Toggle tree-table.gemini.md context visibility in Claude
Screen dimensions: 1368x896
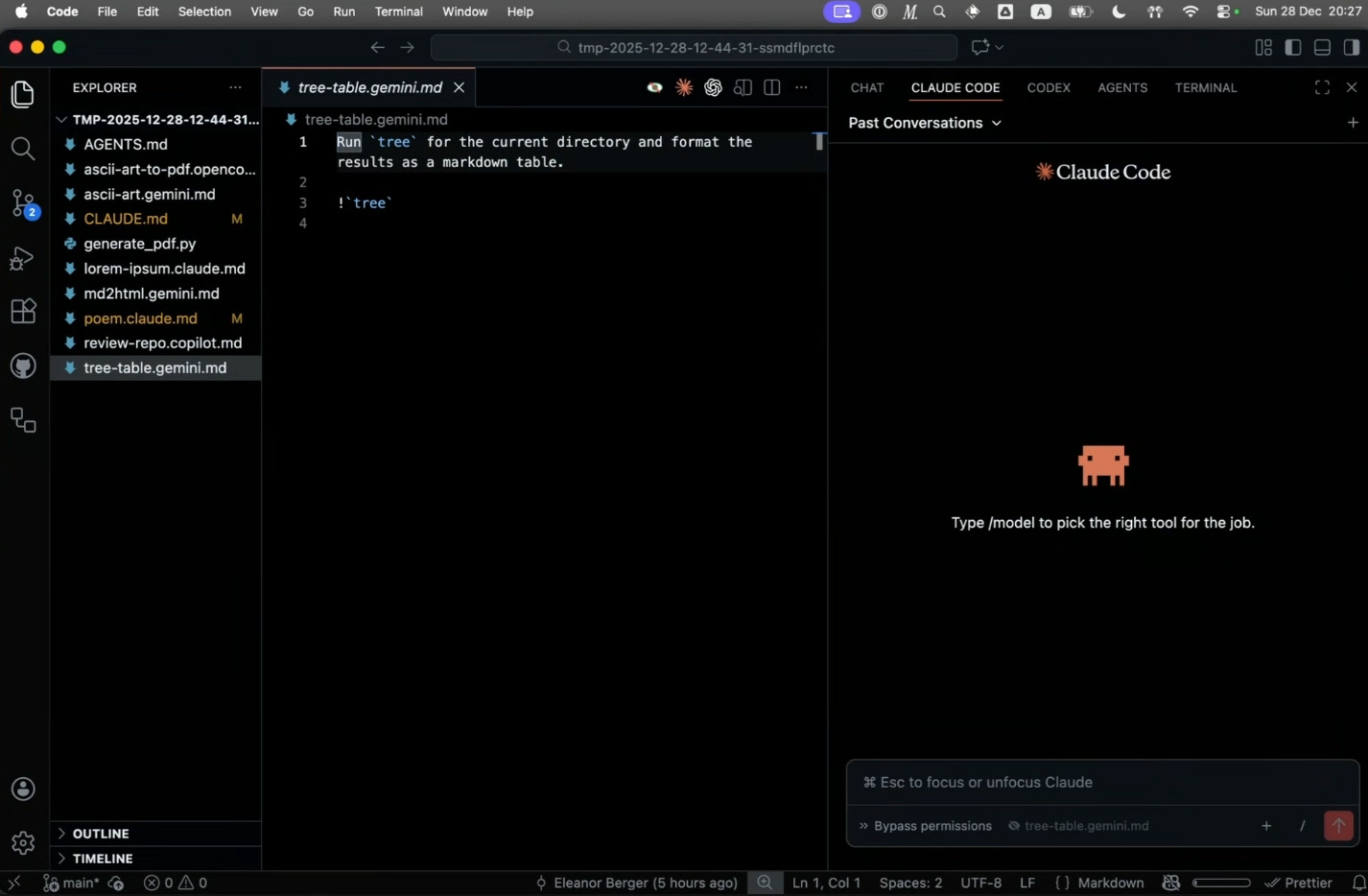click(x=1078, y=826)
